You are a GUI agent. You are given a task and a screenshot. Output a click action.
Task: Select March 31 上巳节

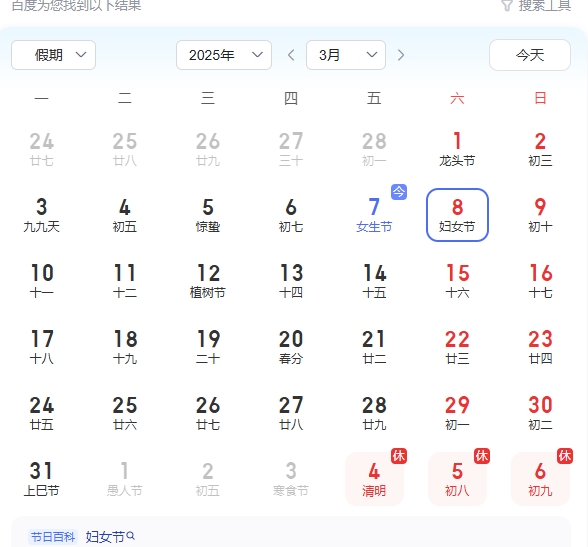click(42, 479)
